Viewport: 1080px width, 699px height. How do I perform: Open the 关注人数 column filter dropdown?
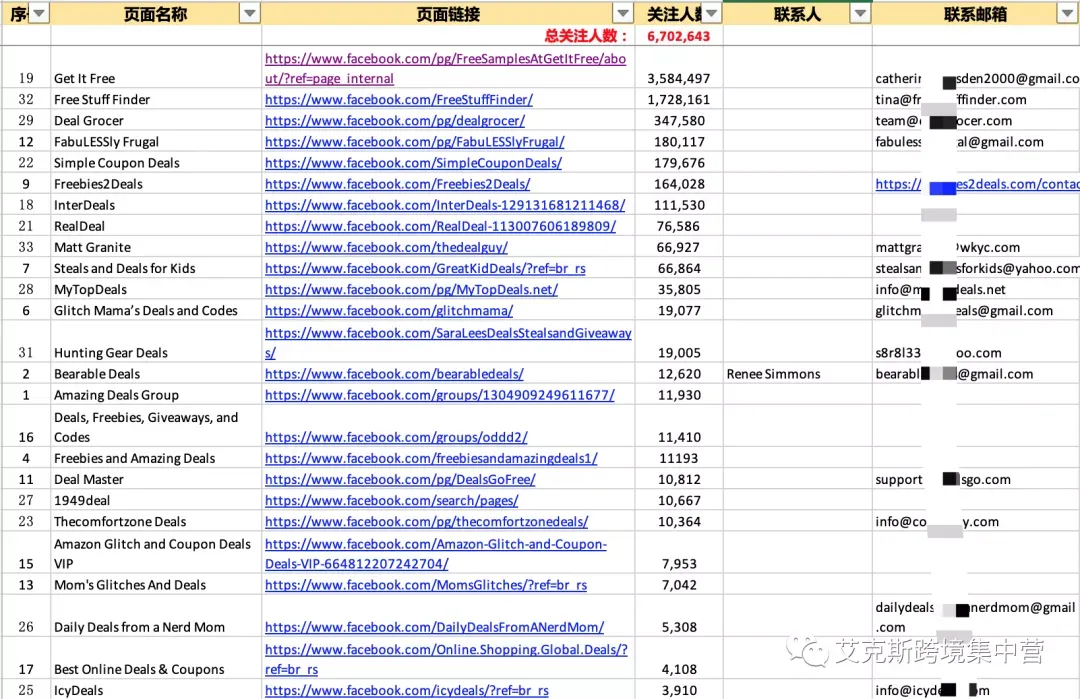click(712, 13)
